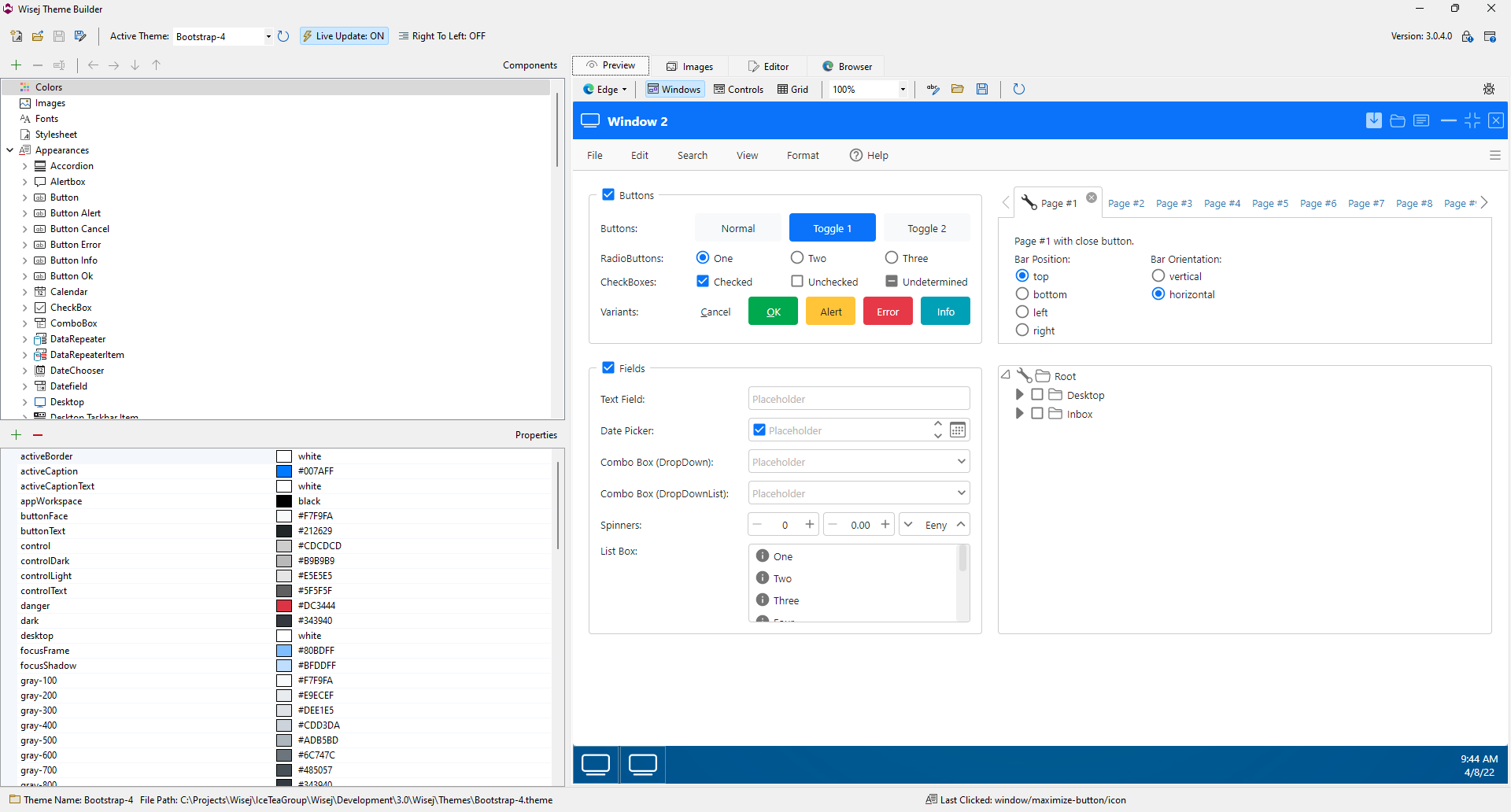Increment the integer spinner with plus
This screenshot has width=1511, height=812.
(809, 524)
